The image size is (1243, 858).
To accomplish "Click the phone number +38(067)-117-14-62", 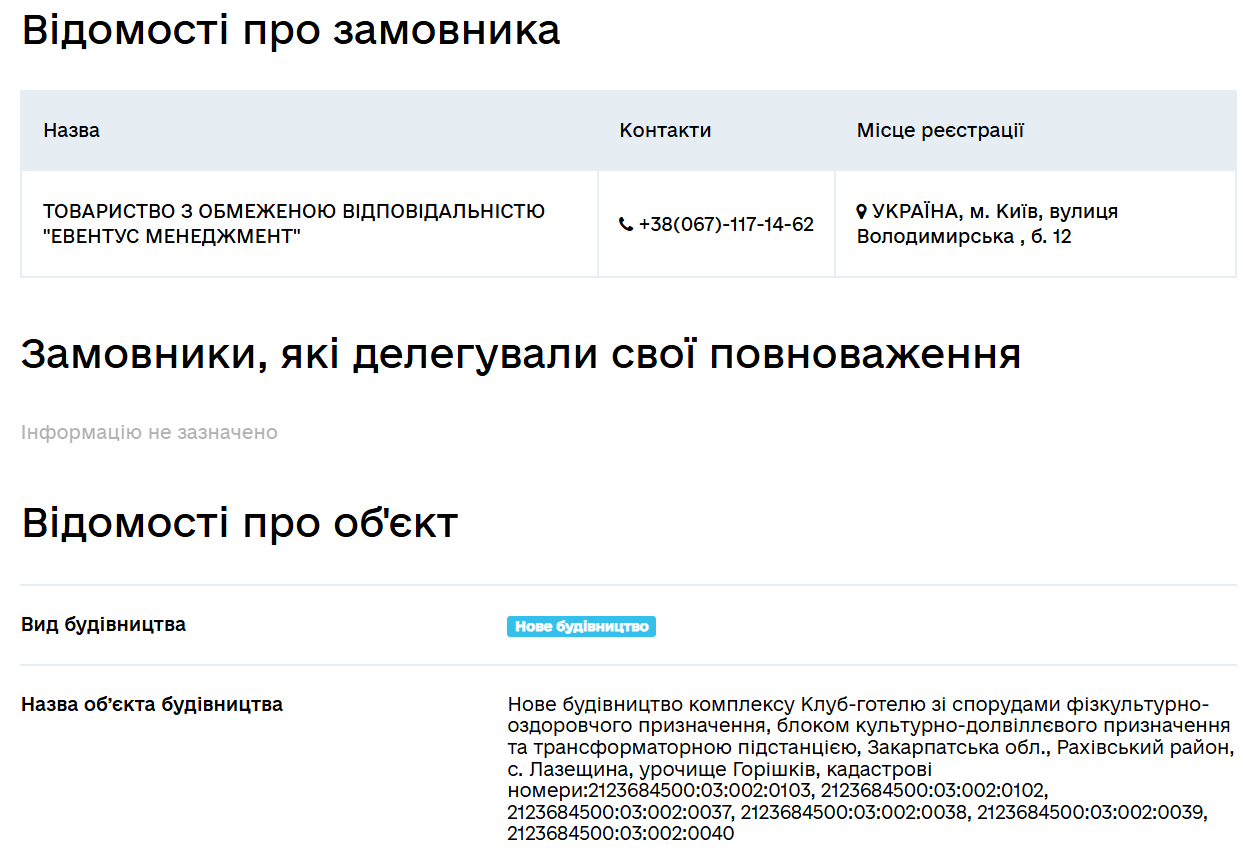I will pos(725,224).
